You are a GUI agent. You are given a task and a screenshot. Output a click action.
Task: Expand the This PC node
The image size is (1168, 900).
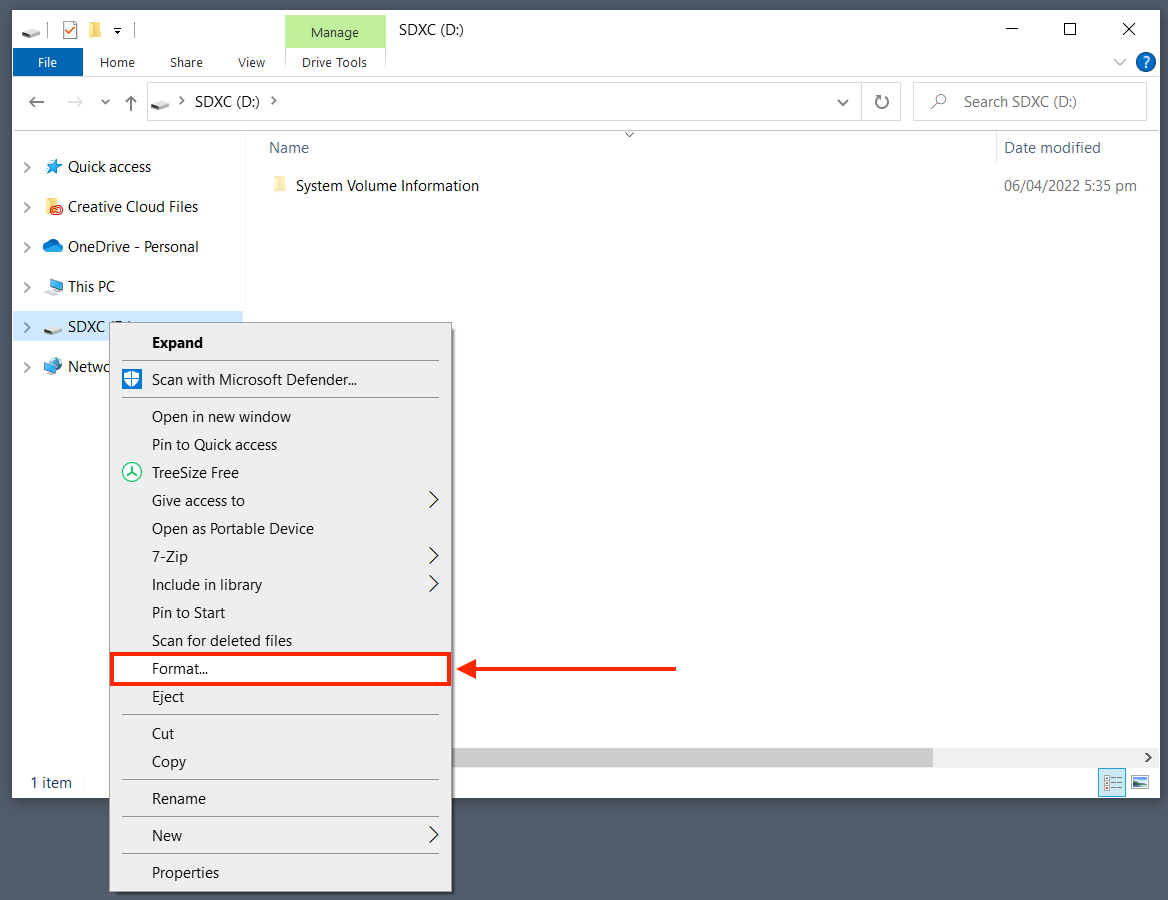point(28,287)
